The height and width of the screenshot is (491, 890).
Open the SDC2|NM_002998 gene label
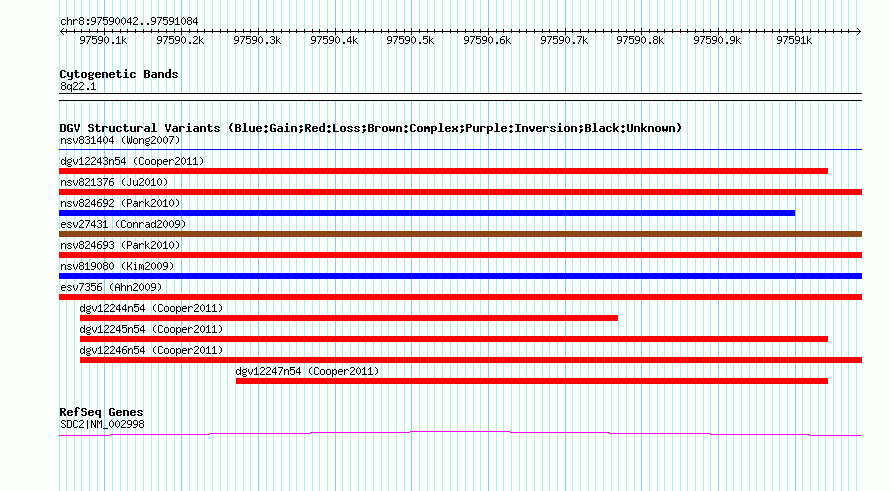pyautogui.click(x=102, y=425)
